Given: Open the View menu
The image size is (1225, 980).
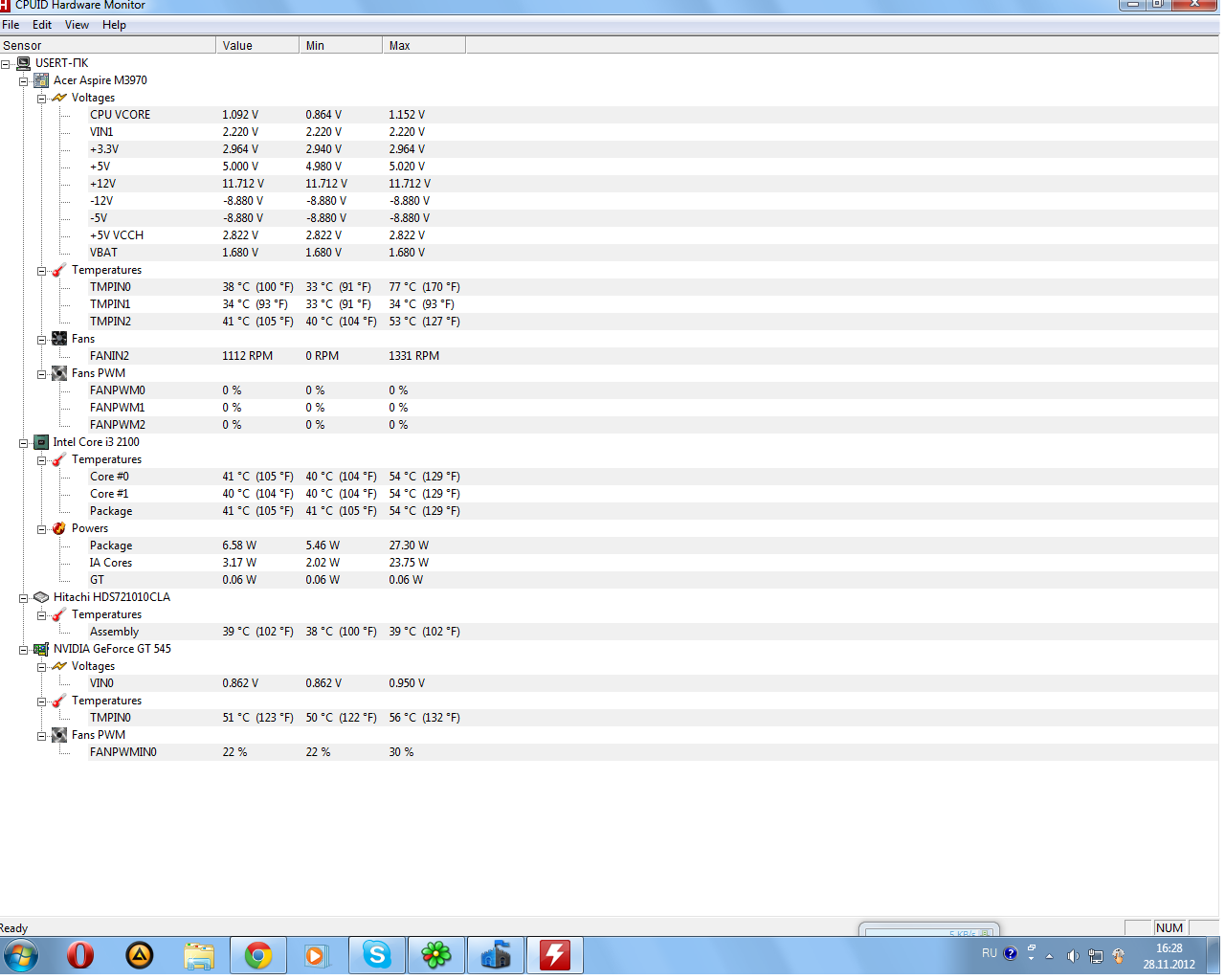Looking at the screenshot, I should click(x=77, y=25).
